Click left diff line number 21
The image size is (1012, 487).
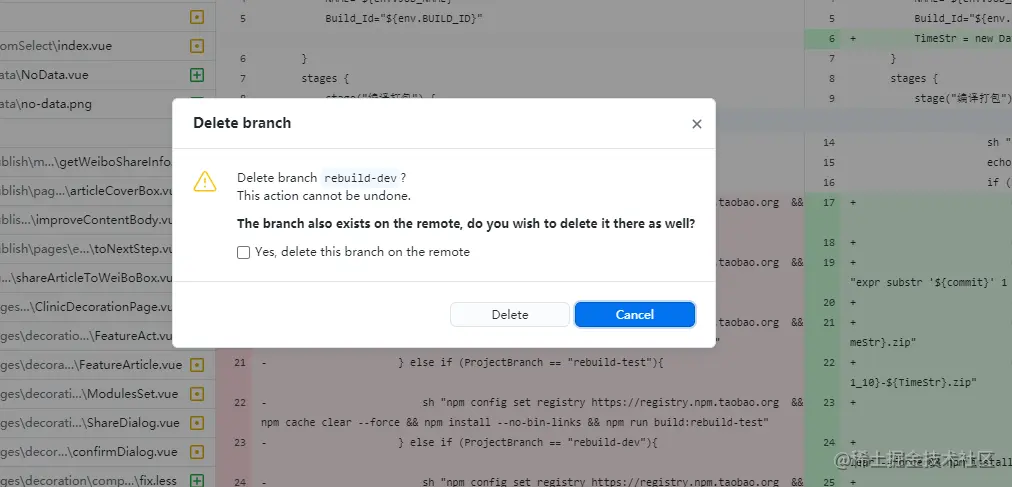(239, 363)
